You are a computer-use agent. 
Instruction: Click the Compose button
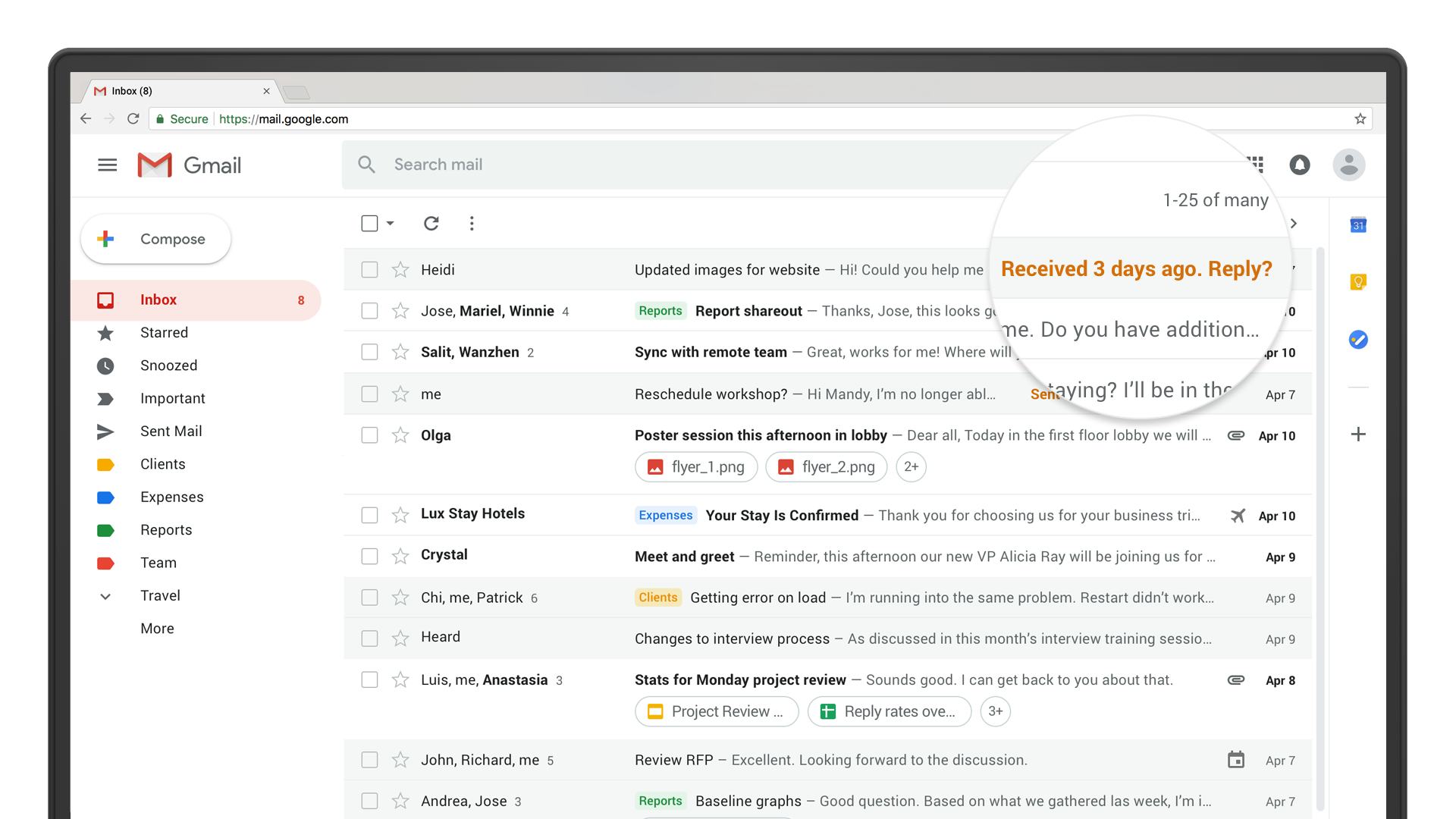155,239
